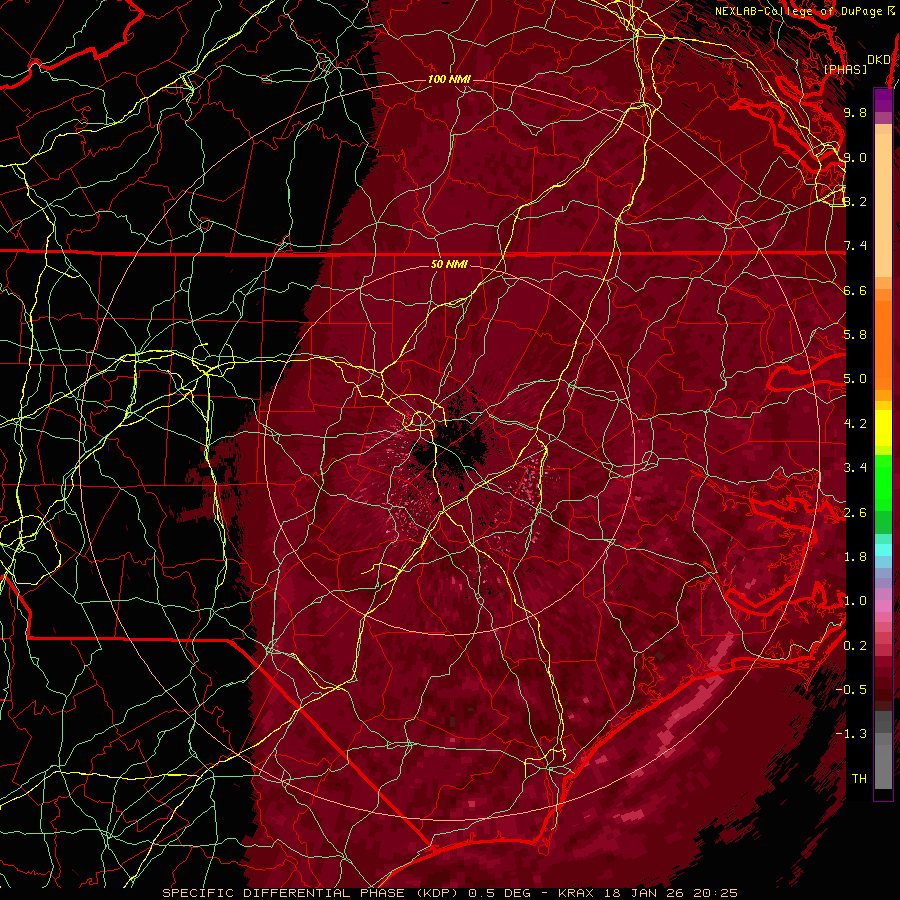Click the DKD unit label

tap(878, 60)
